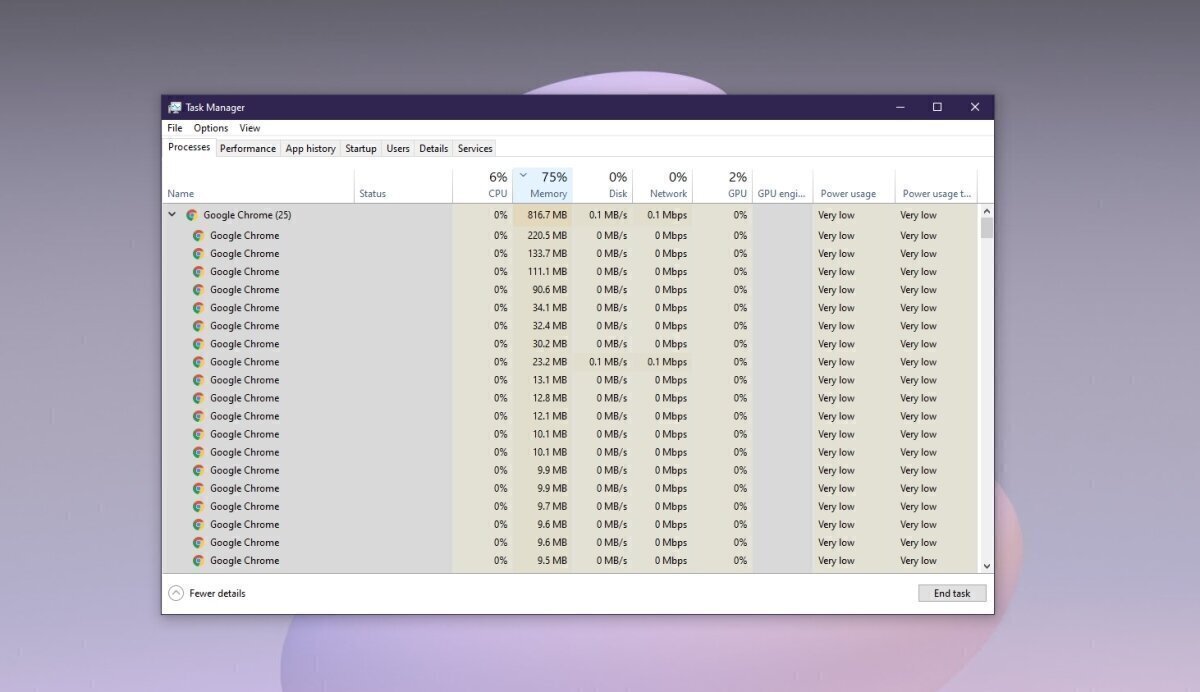Open the Services tab
This screenshot has width=1200, height=692.
[x=475, y=149]
